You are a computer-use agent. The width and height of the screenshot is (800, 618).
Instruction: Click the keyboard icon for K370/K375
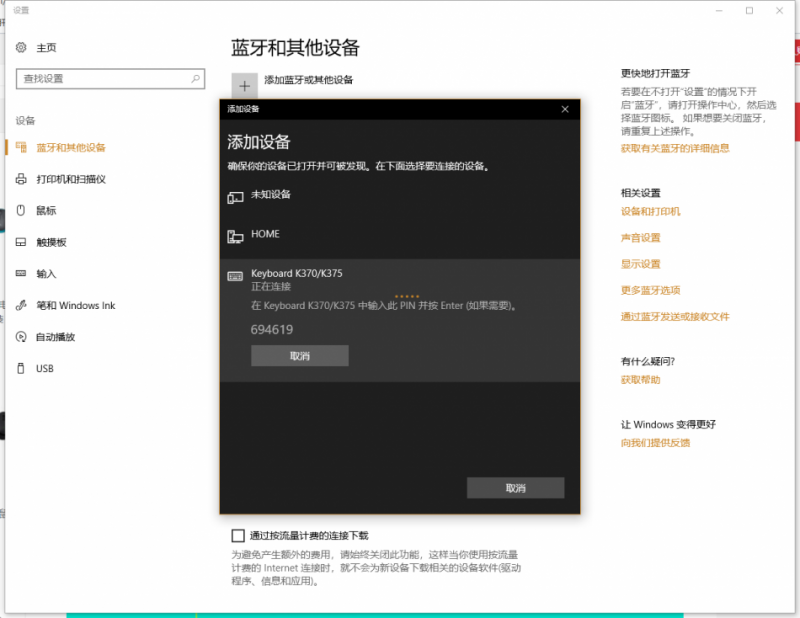235,276
